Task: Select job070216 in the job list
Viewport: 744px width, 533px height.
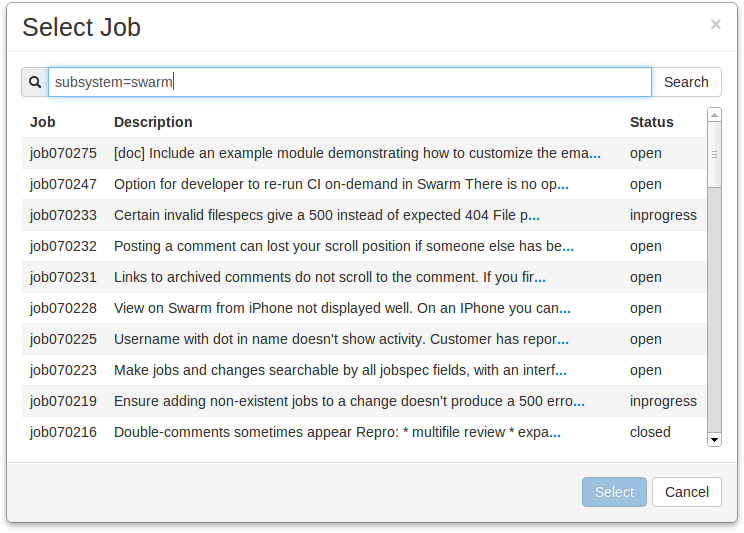Action: (x=364, y=432)
